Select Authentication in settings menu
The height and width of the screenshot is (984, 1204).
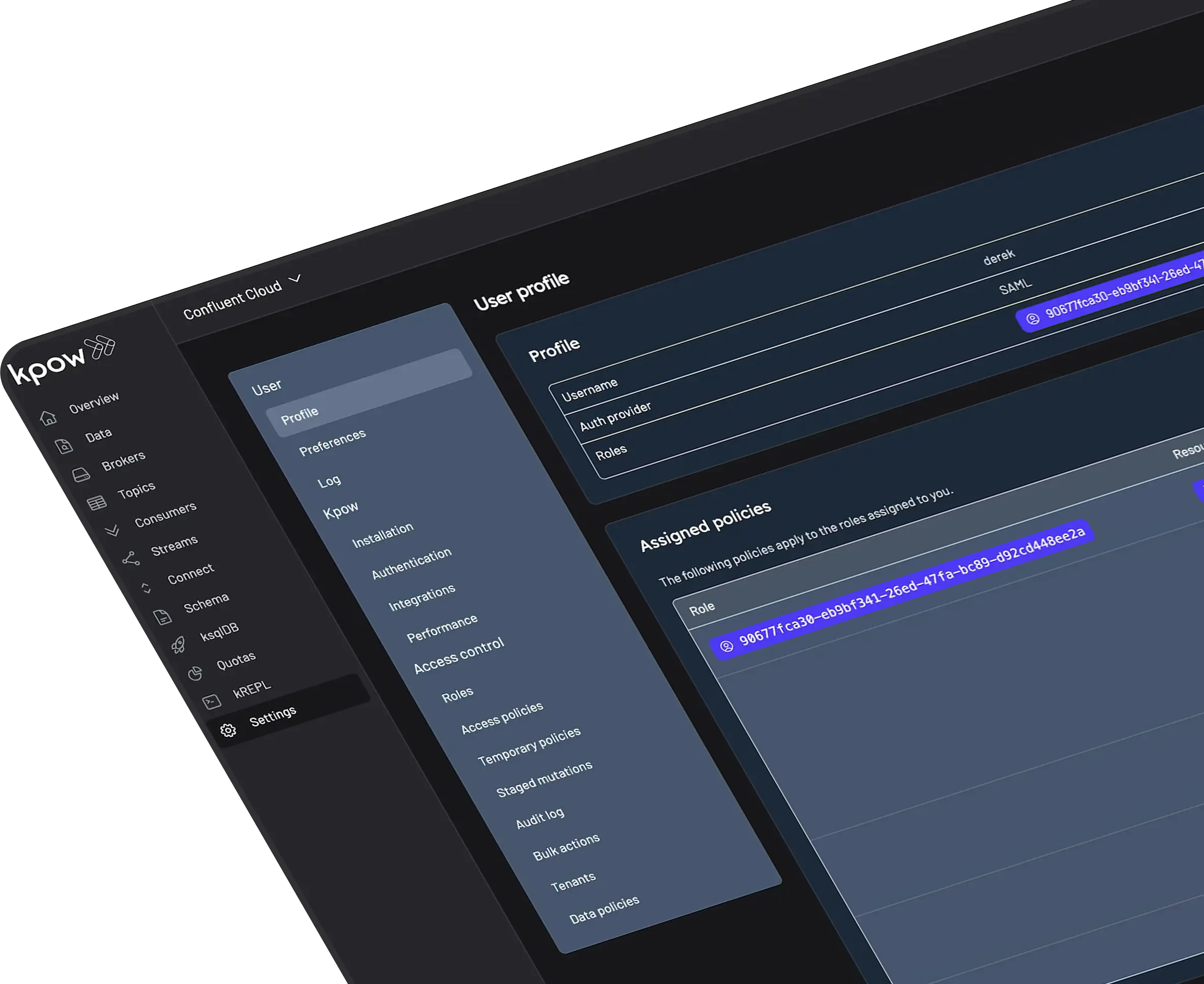411,564
